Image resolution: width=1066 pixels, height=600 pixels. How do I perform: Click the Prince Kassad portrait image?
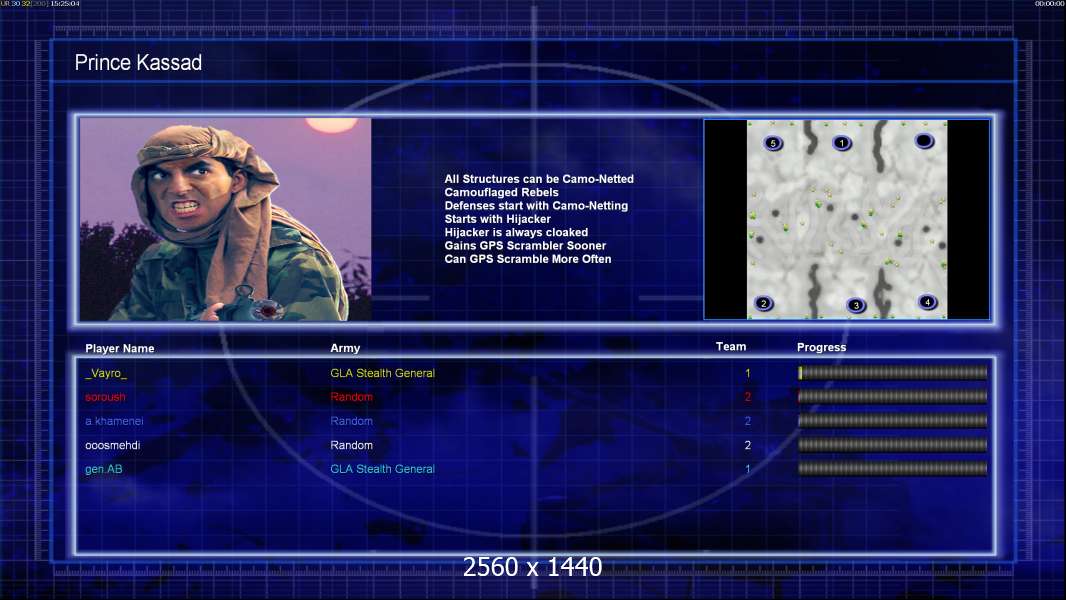pos(226,219)
